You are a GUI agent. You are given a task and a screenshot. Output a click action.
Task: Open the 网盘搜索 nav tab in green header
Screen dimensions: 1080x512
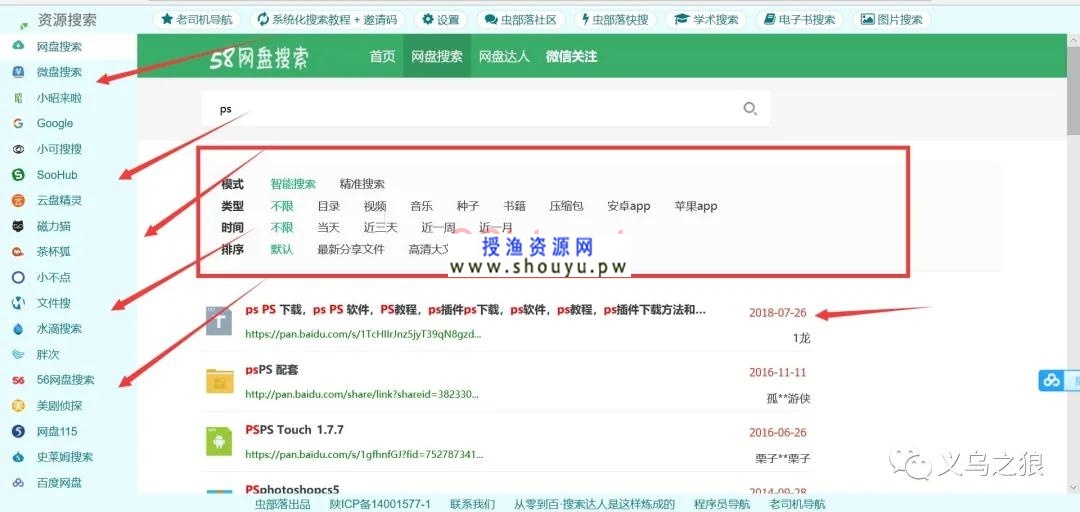[437, 57]
